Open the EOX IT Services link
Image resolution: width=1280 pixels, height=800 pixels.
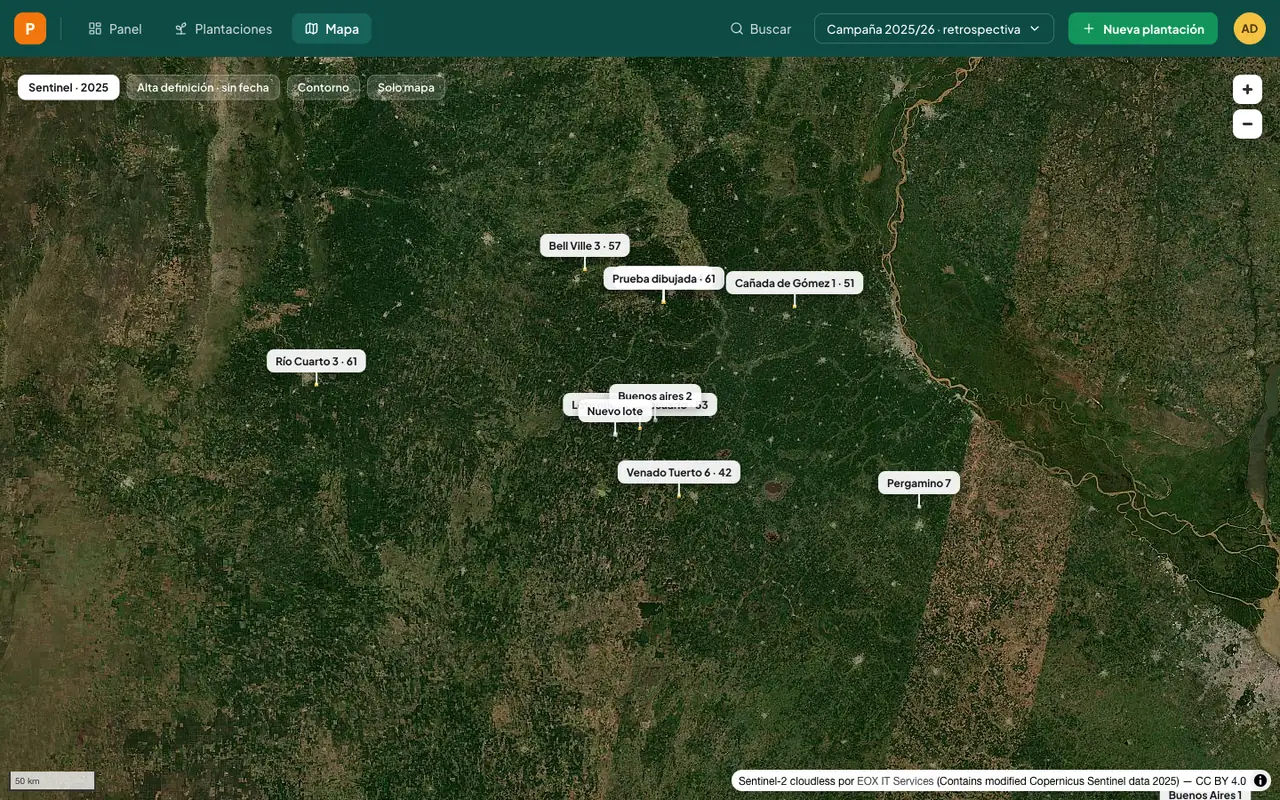(x=895, y=781)
